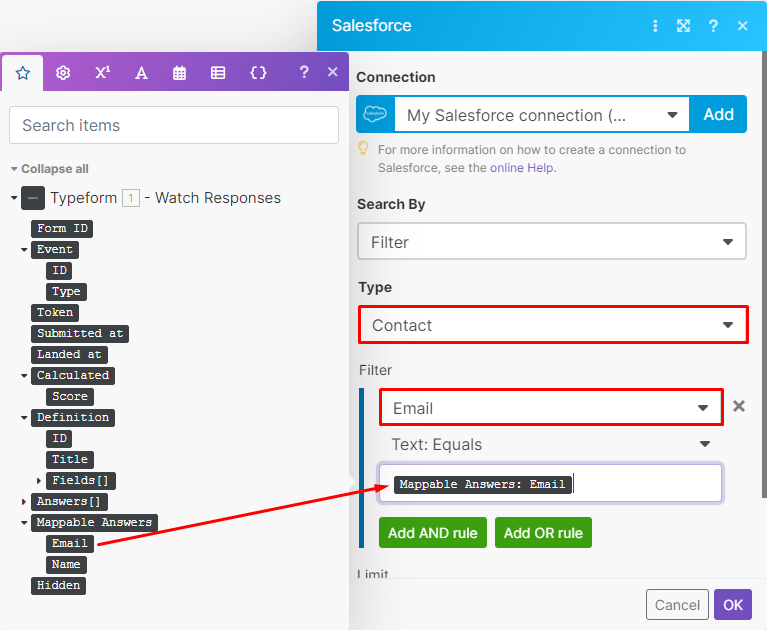Open the starred favorites tab in mapping panel
Viewport: 767px width, 630px height.
tap(23, 73)
